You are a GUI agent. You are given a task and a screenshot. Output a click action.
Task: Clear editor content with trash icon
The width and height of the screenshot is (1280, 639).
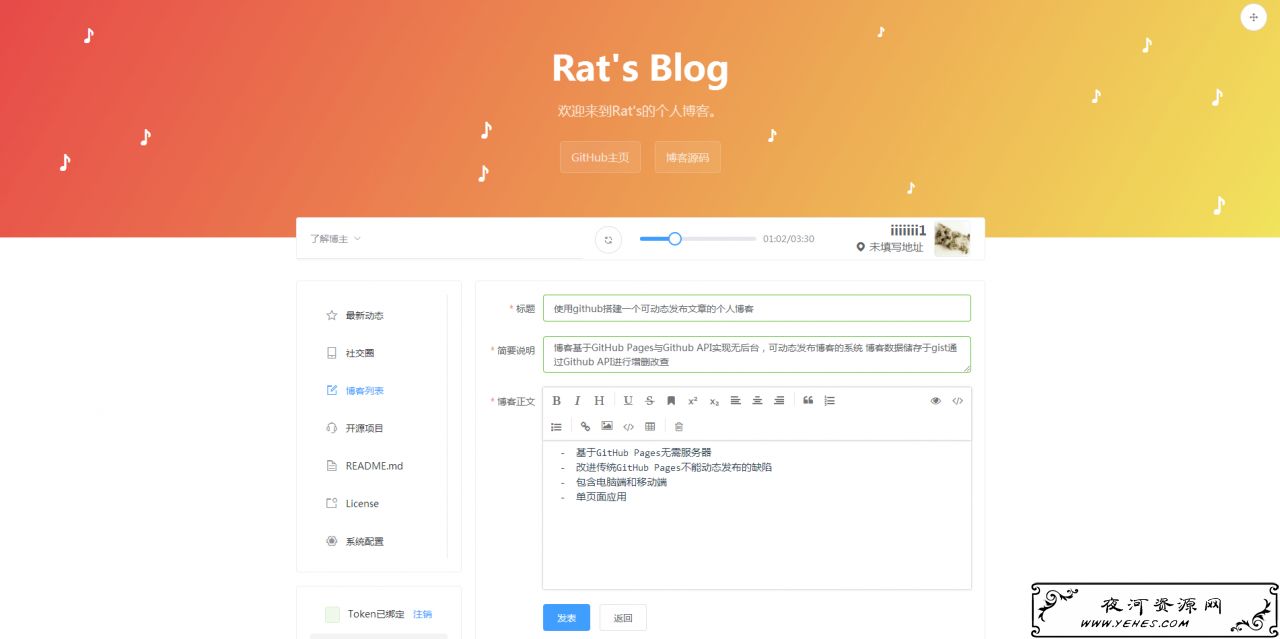point(679,427)
